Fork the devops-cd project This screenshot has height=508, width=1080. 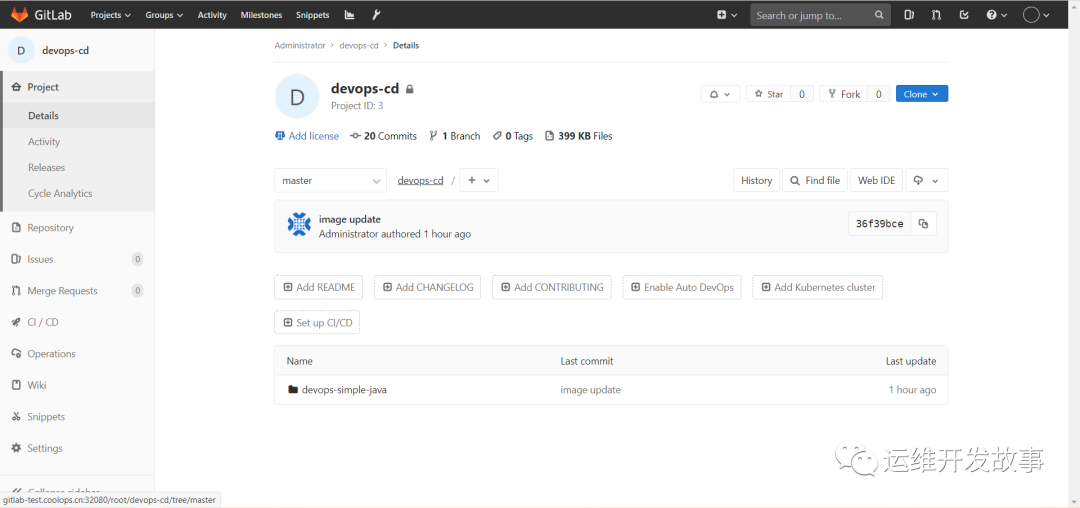coord(843,94)
